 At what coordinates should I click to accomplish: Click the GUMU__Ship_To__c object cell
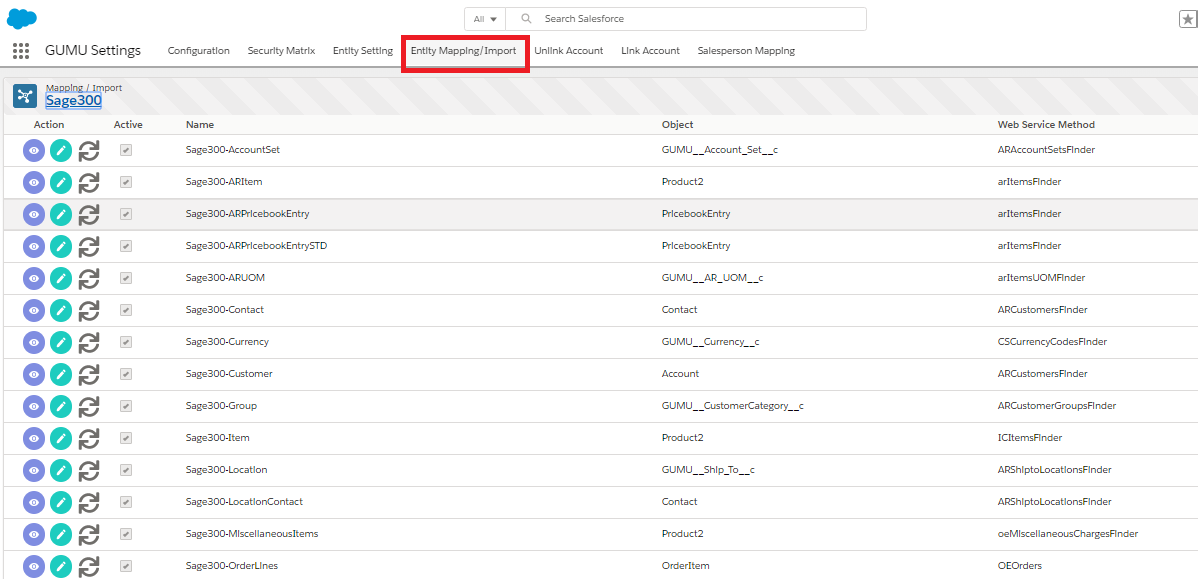[708, 470]
